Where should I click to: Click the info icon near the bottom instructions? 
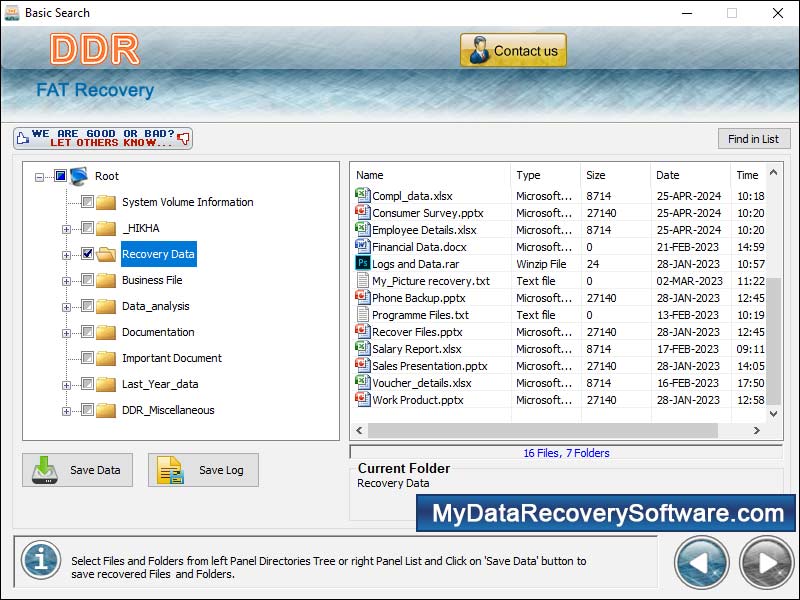pyautogui.click(x=41, y=561)
